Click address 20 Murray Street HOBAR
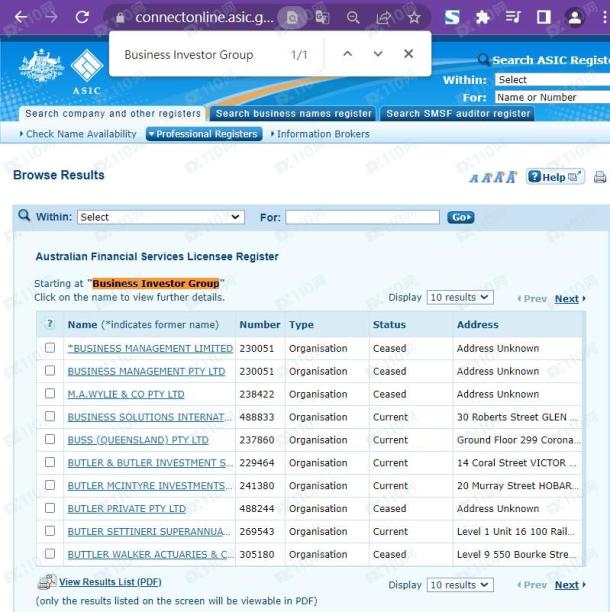Viewport: 610px width, 612px height. (518, 486)
